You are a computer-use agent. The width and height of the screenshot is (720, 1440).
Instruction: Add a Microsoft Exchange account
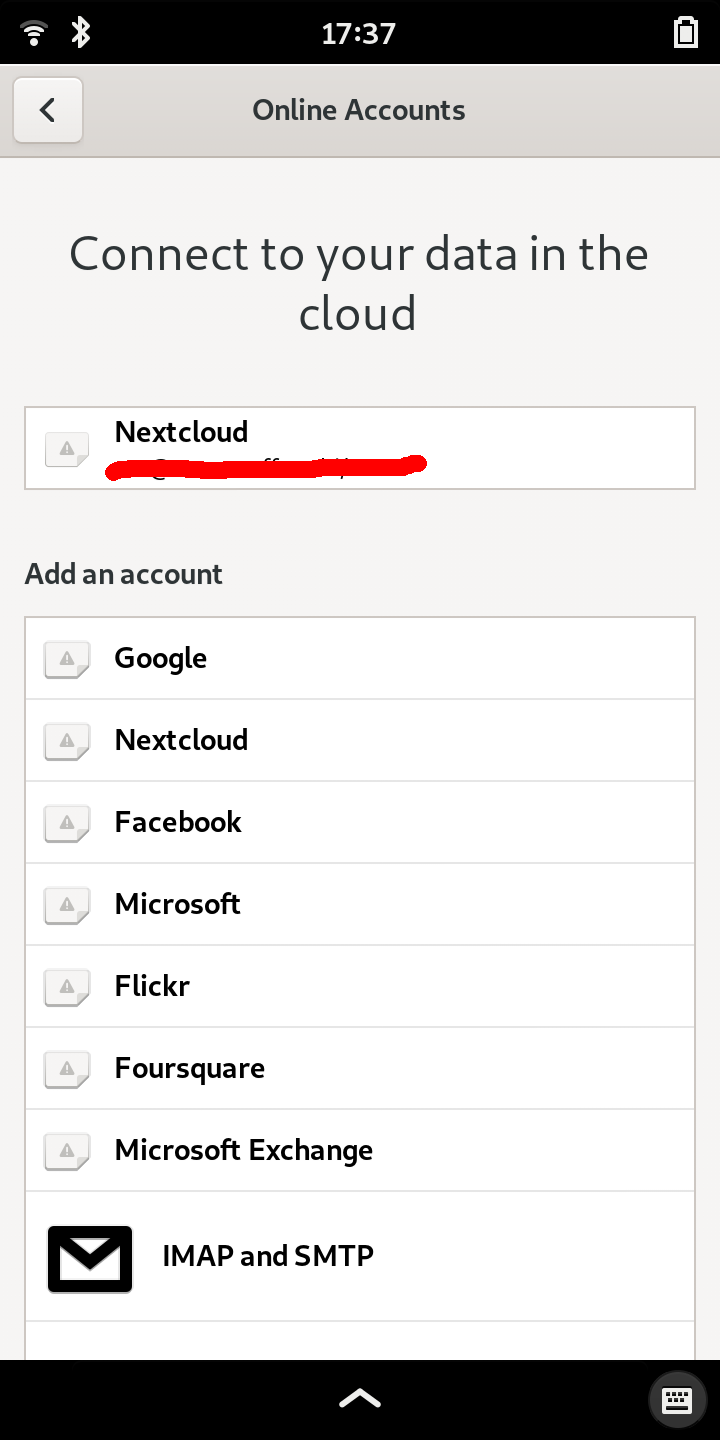pyautogui.click(x=360, y=1150)
